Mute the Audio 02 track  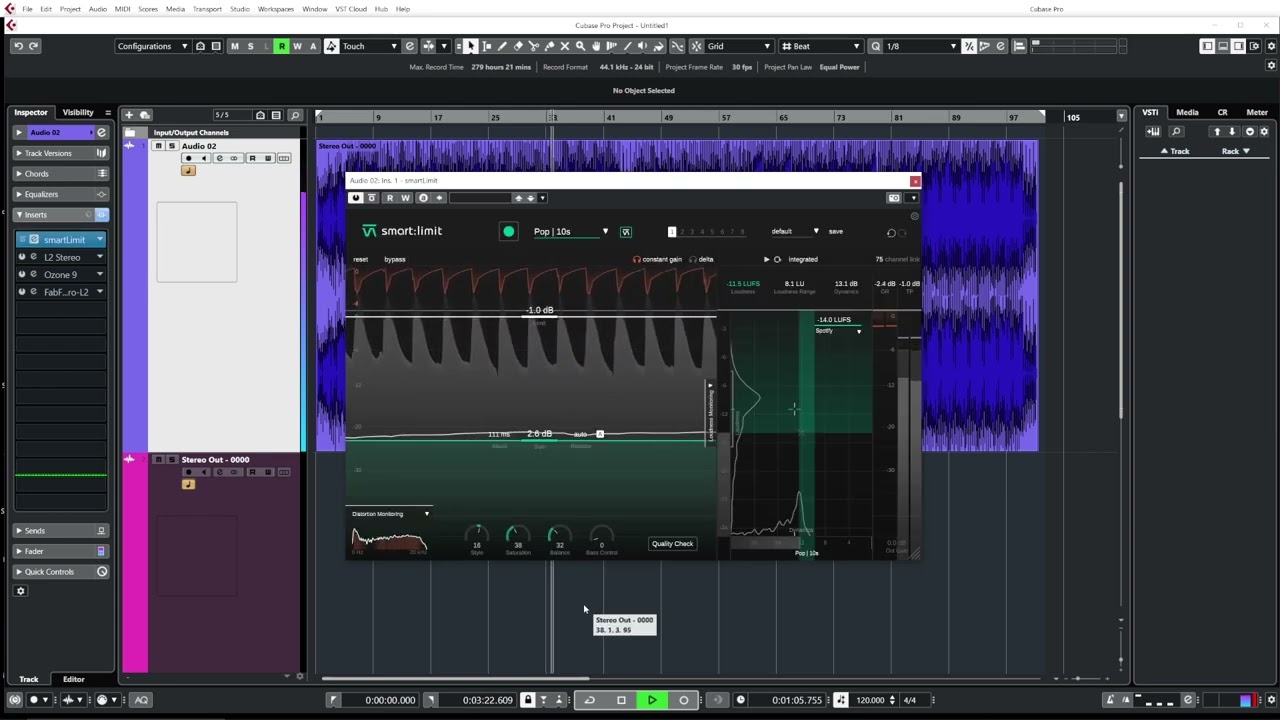click(158, 146)
